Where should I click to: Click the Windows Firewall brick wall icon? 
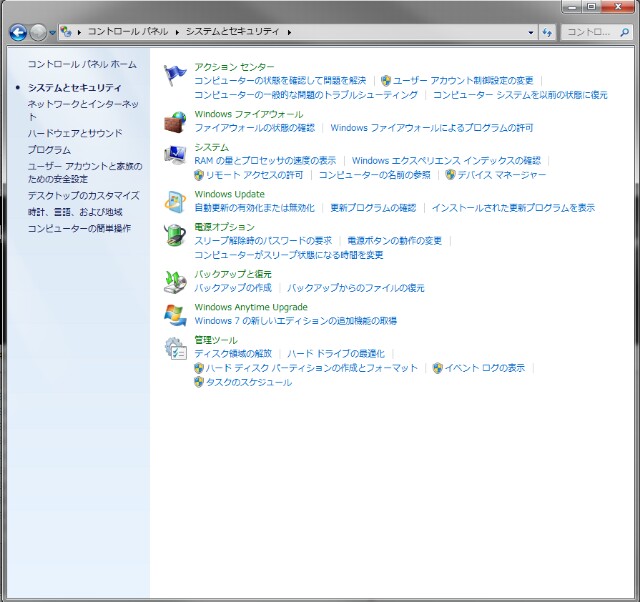[x=175, y=122]
